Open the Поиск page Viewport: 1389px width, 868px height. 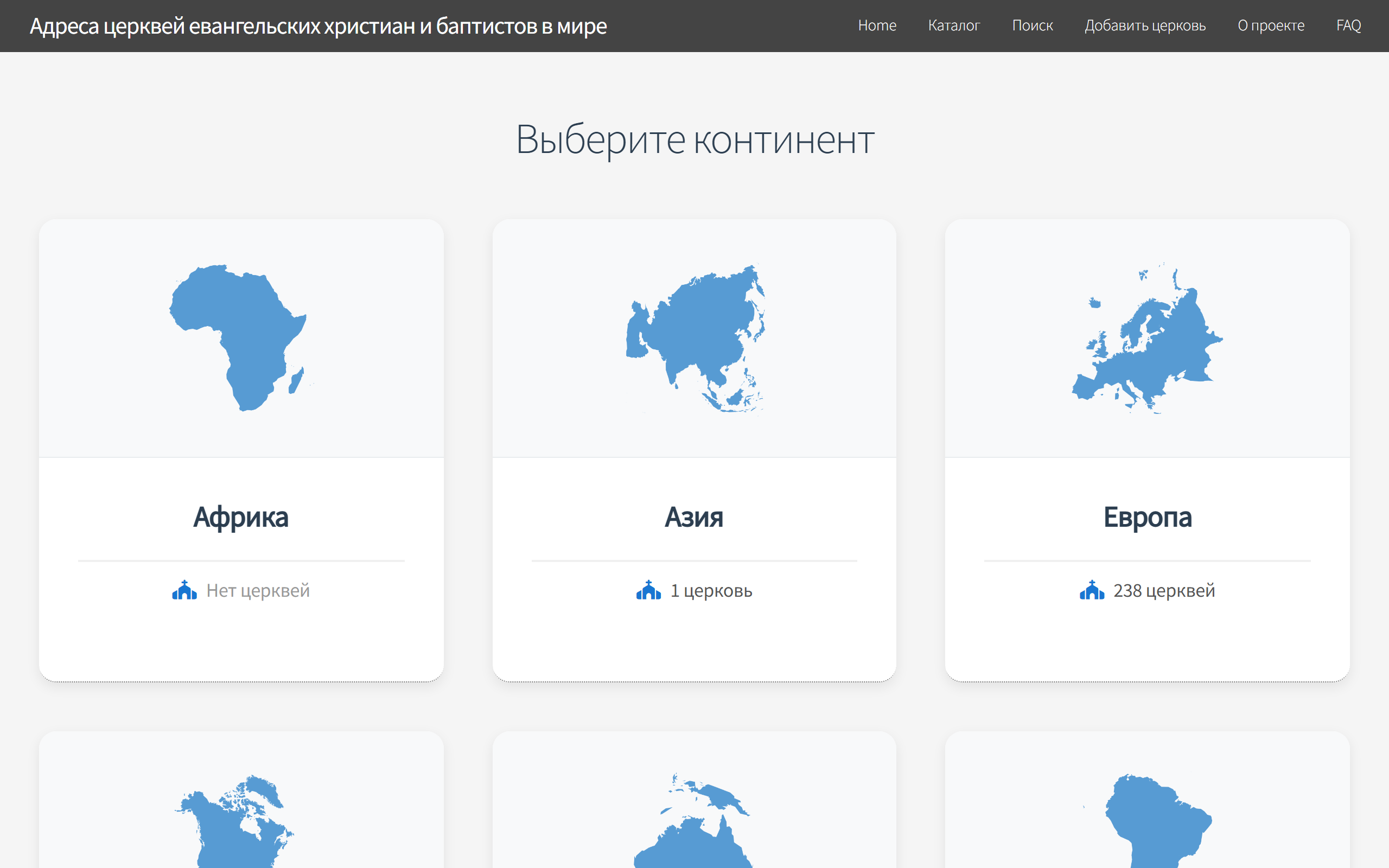pyautogui.click(x=1032, y=26)
